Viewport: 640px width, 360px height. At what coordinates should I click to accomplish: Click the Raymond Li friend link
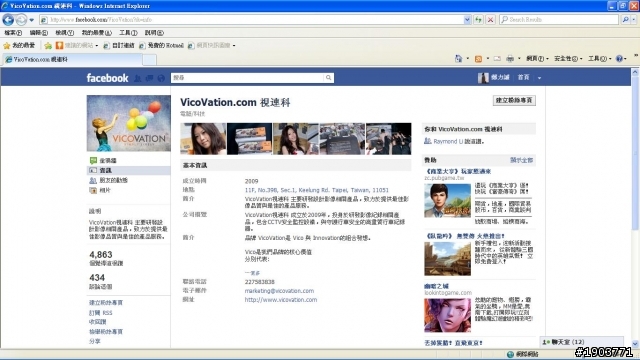pos(448,142)
